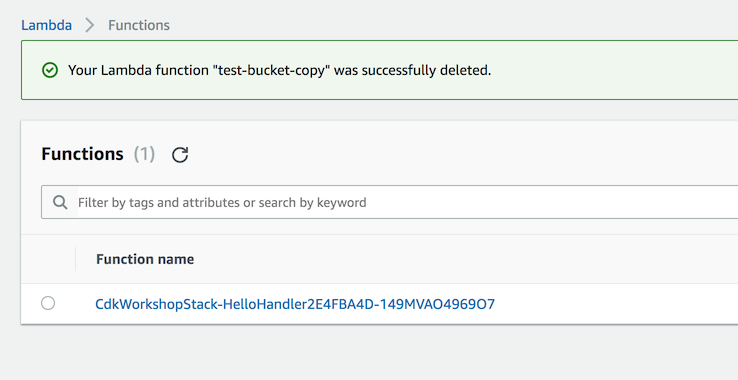
Task: Click the magnifier search icon
Action: coord(60,202)
